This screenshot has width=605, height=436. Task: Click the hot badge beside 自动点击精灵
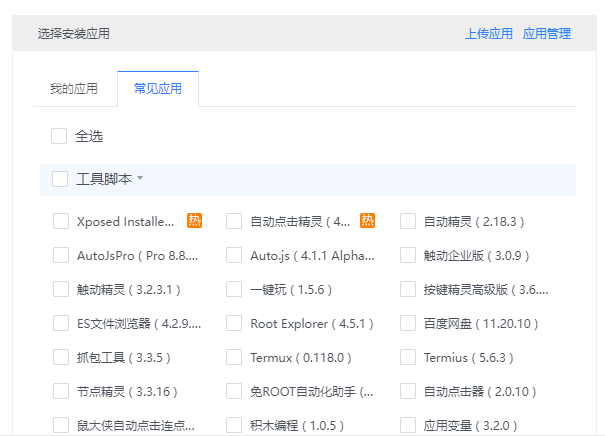(x=367, y=221)
